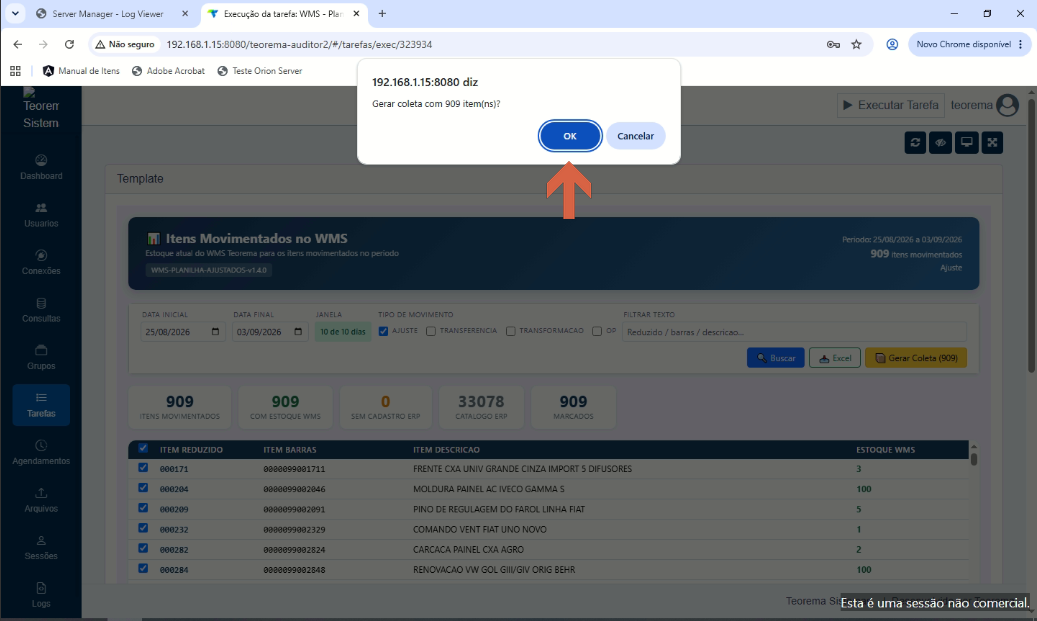The width and height of the screenshot is (1037, 621).
Task: Open the Data Inicial calendar picker
Action: pyautogui.click(x=215, y=331)
